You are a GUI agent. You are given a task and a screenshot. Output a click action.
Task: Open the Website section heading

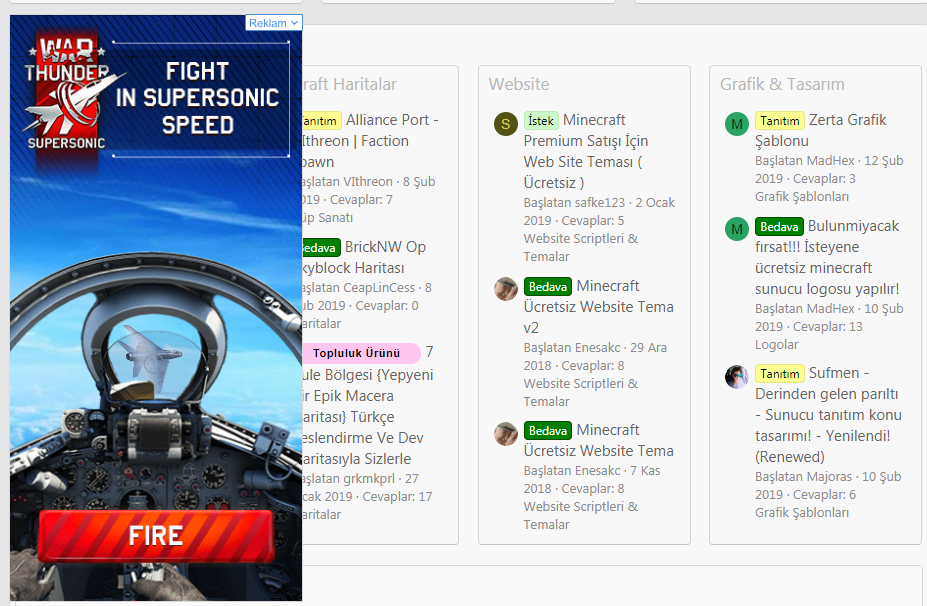coord(518,84)
